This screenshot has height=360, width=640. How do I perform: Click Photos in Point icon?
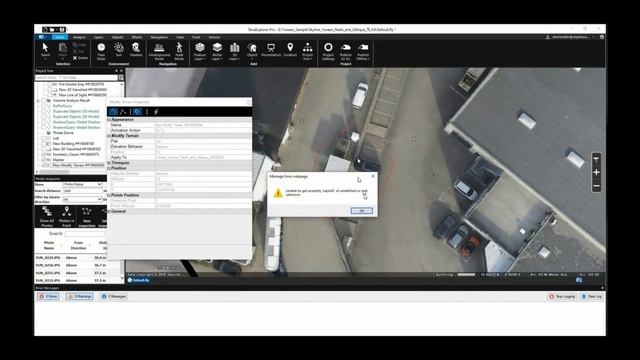(x=67, y=216)
